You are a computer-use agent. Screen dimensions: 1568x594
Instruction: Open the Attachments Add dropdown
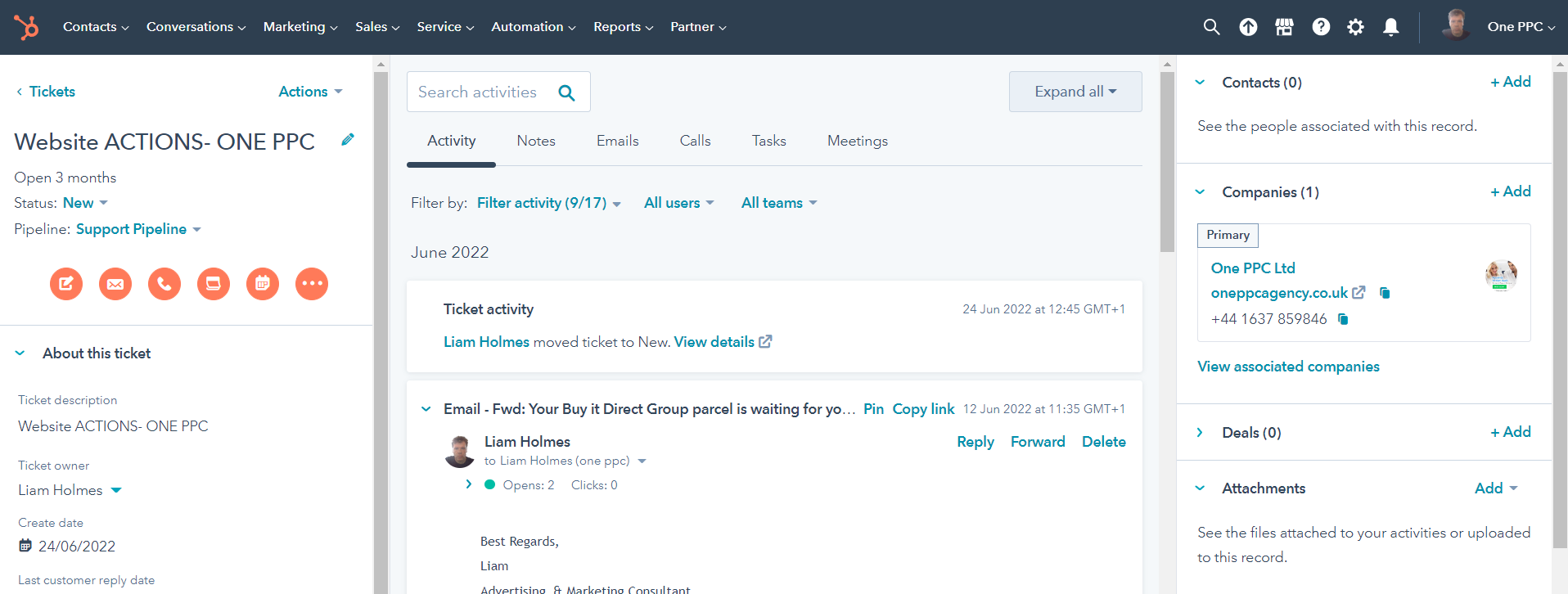[x=1496, y=488]
